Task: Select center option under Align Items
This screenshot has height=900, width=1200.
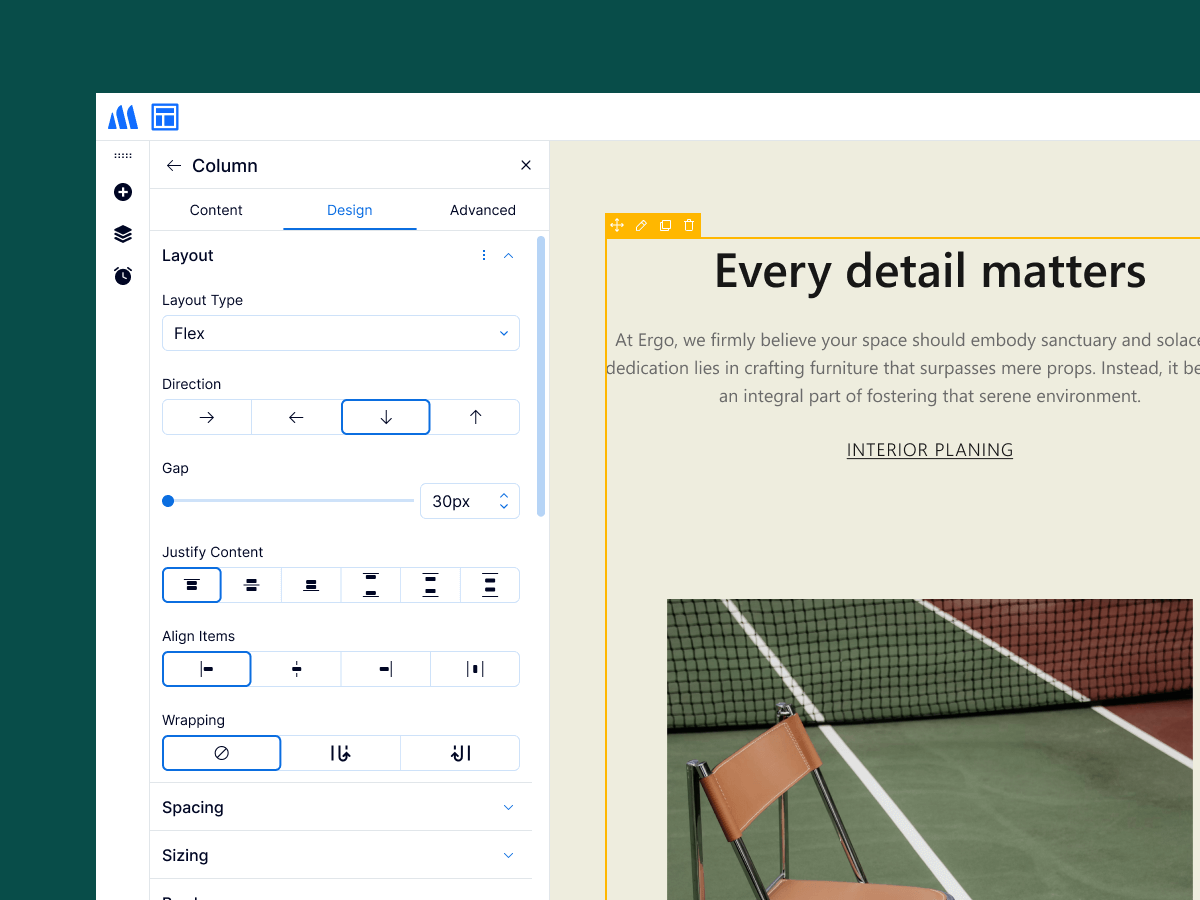Action: 296,670
